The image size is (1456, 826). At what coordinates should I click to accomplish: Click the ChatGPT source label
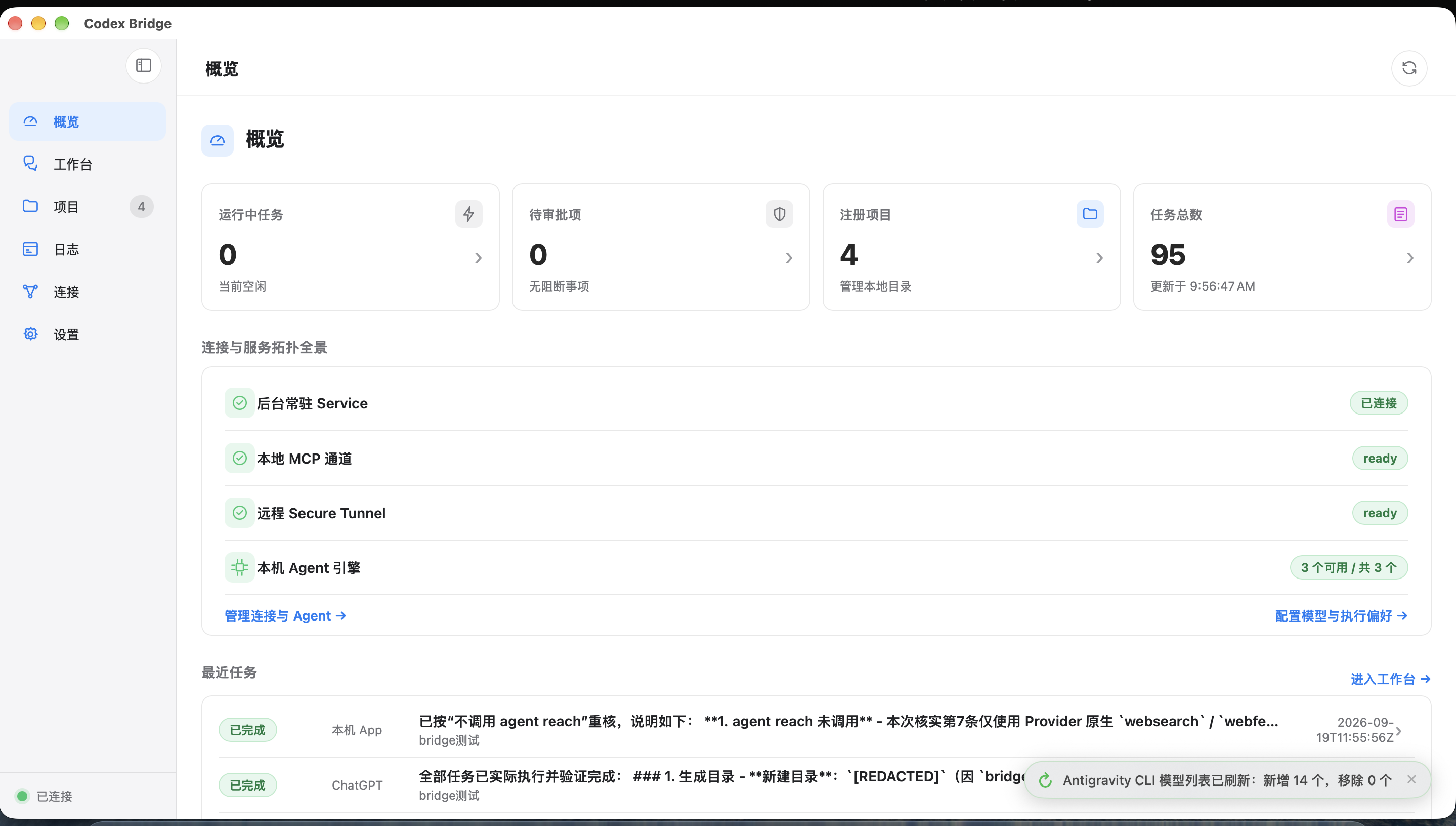point(357,785)
